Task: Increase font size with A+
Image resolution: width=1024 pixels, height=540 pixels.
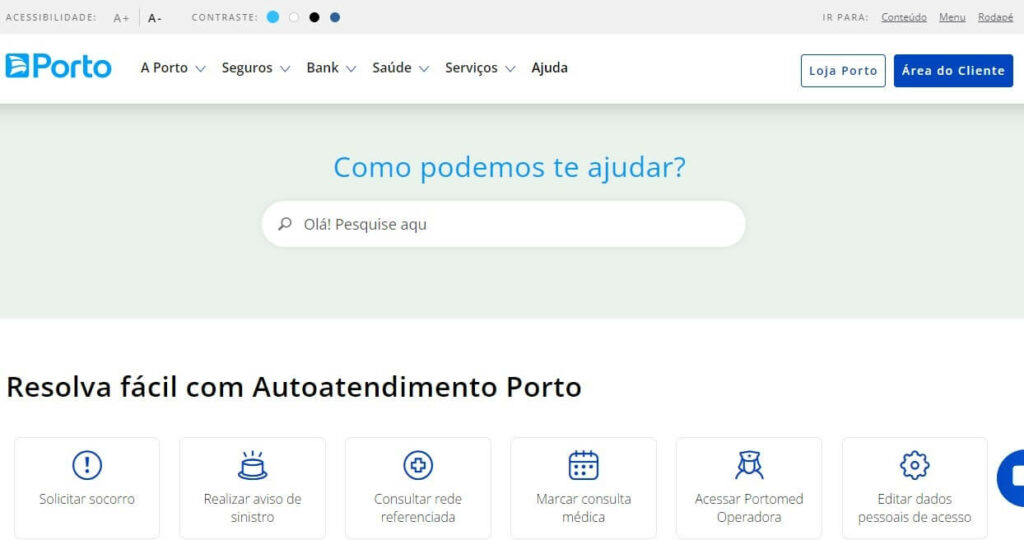Action: (x=121, y=18)
